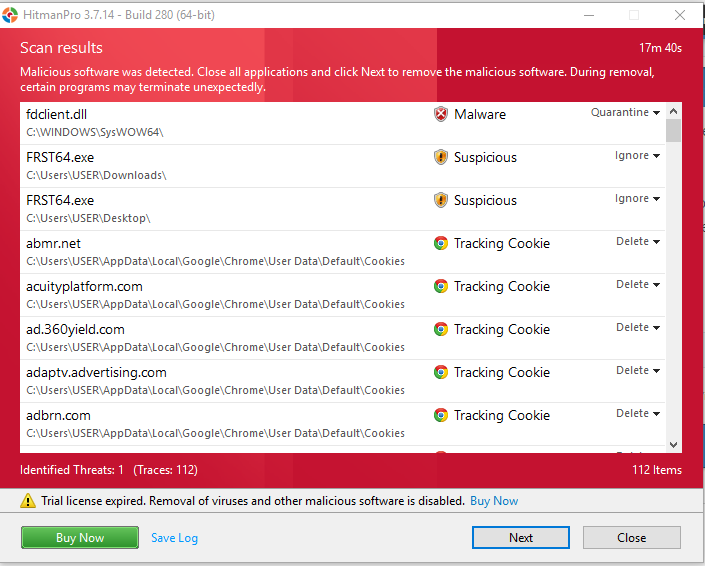Click the HitmanPro logo in the title bar
The image size is (705, 566).
pos(10,15)
